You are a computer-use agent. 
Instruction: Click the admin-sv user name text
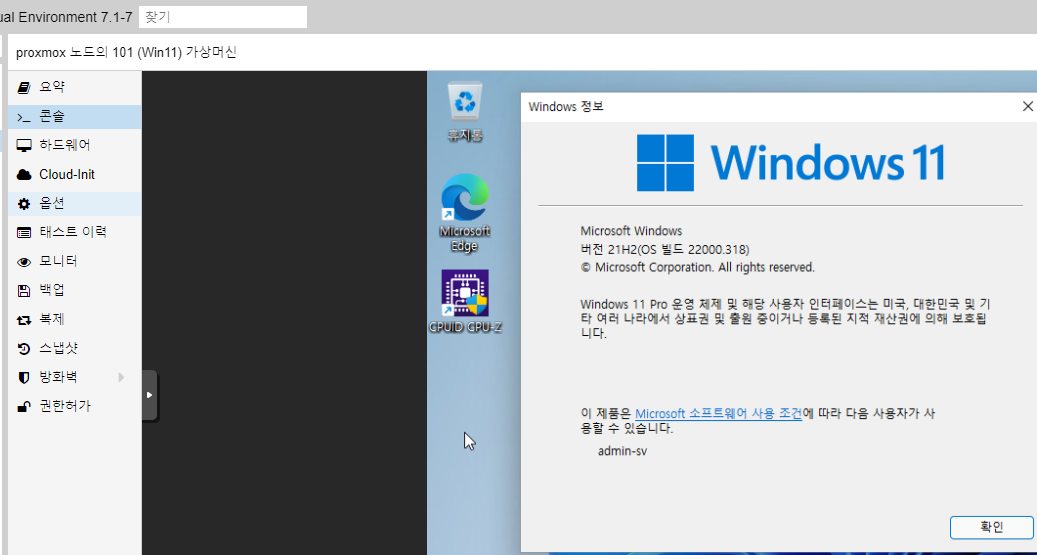click(622, 451)
